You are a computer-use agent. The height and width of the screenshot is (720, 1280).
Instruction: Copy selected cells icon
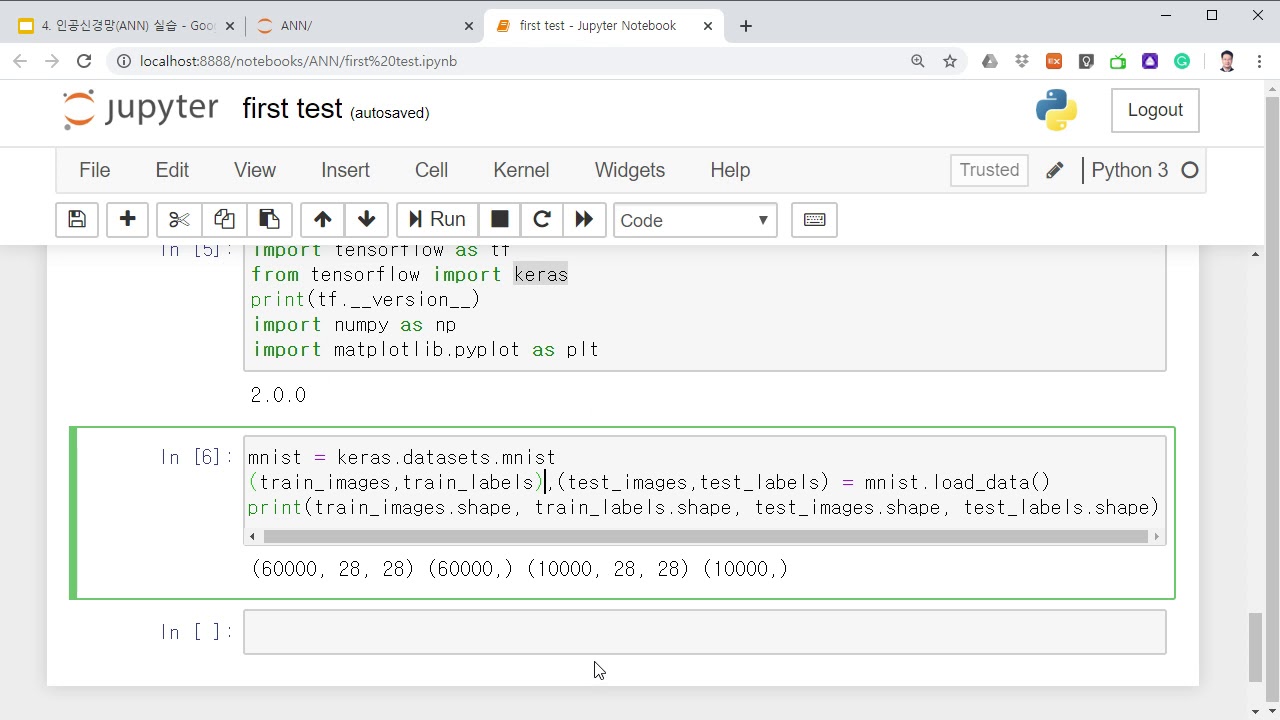pyautogui.click(x=224, y=220)
